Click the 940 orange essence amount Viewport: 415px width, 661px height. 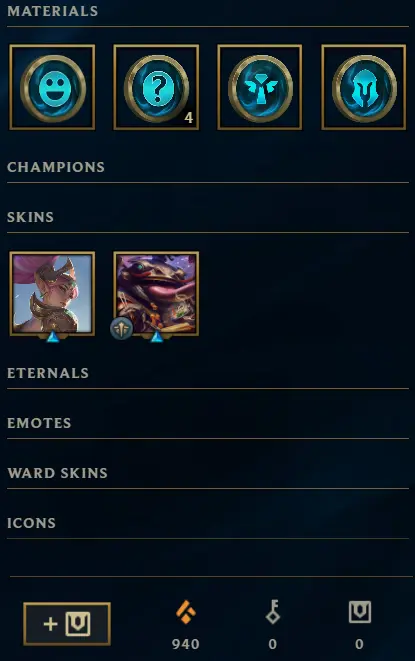(x=186, y=644)
